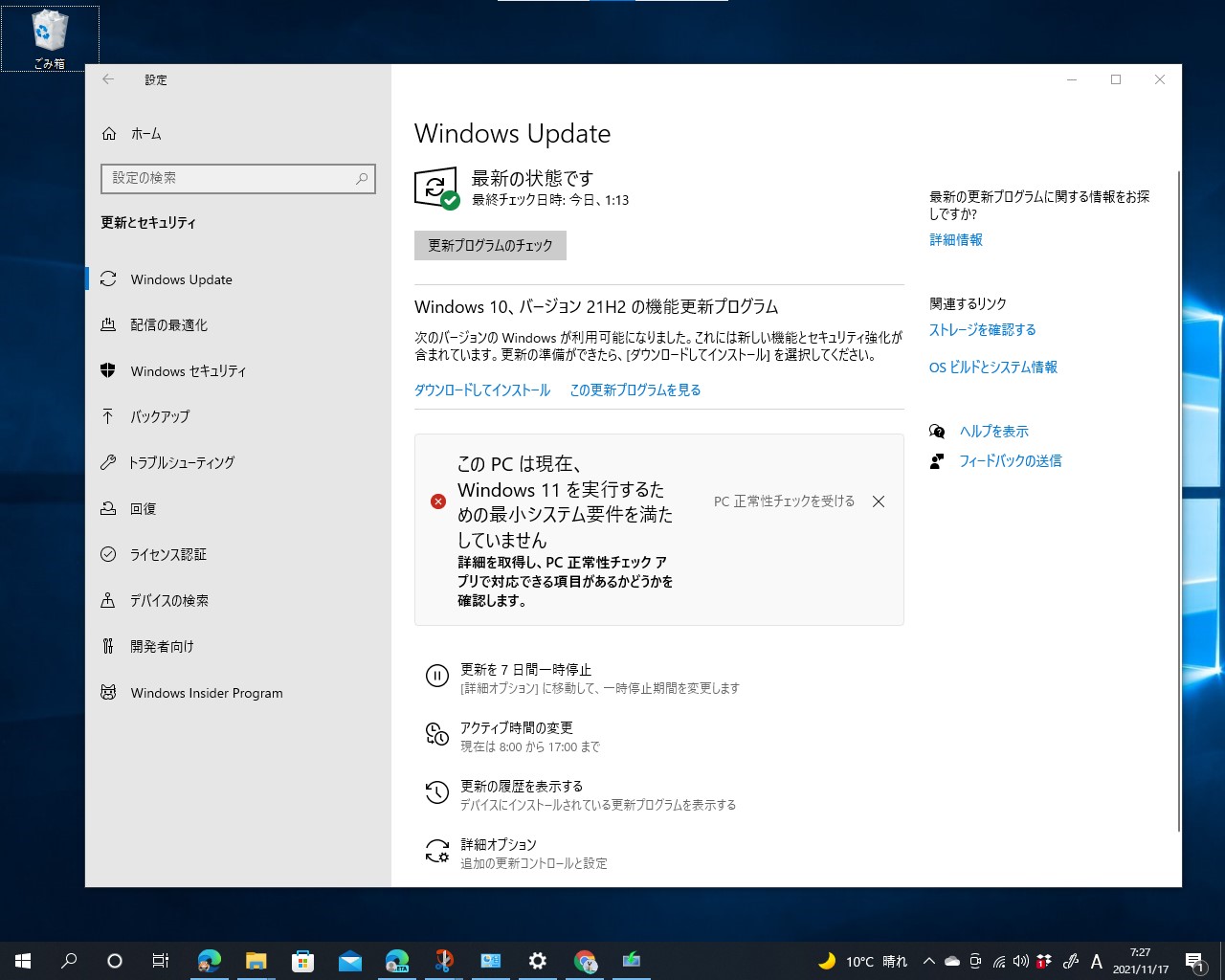The height and width of the screenshot is (980, 1225).
Task: Open Windows セキュリティ page
Action: [188, 371]
